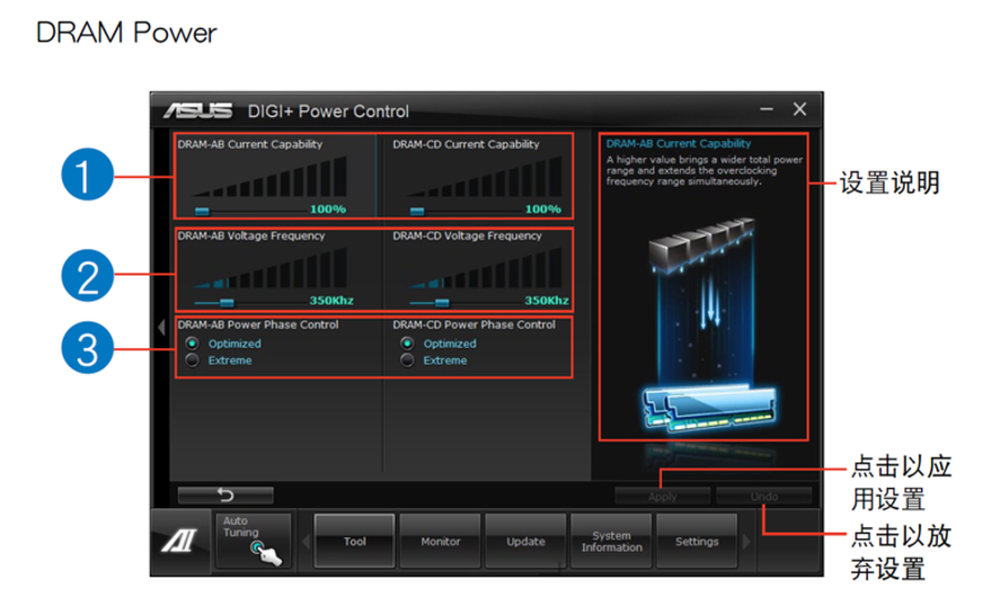The image size is (1000, 606).
Task: Minimize the DIGI+ Power Control window
Action: coord(767,110)
